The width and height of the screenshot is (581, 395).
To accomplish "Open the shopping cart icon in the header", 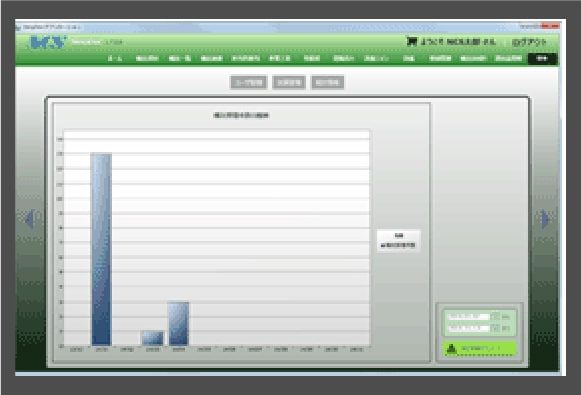I will [x=412, y=41].
